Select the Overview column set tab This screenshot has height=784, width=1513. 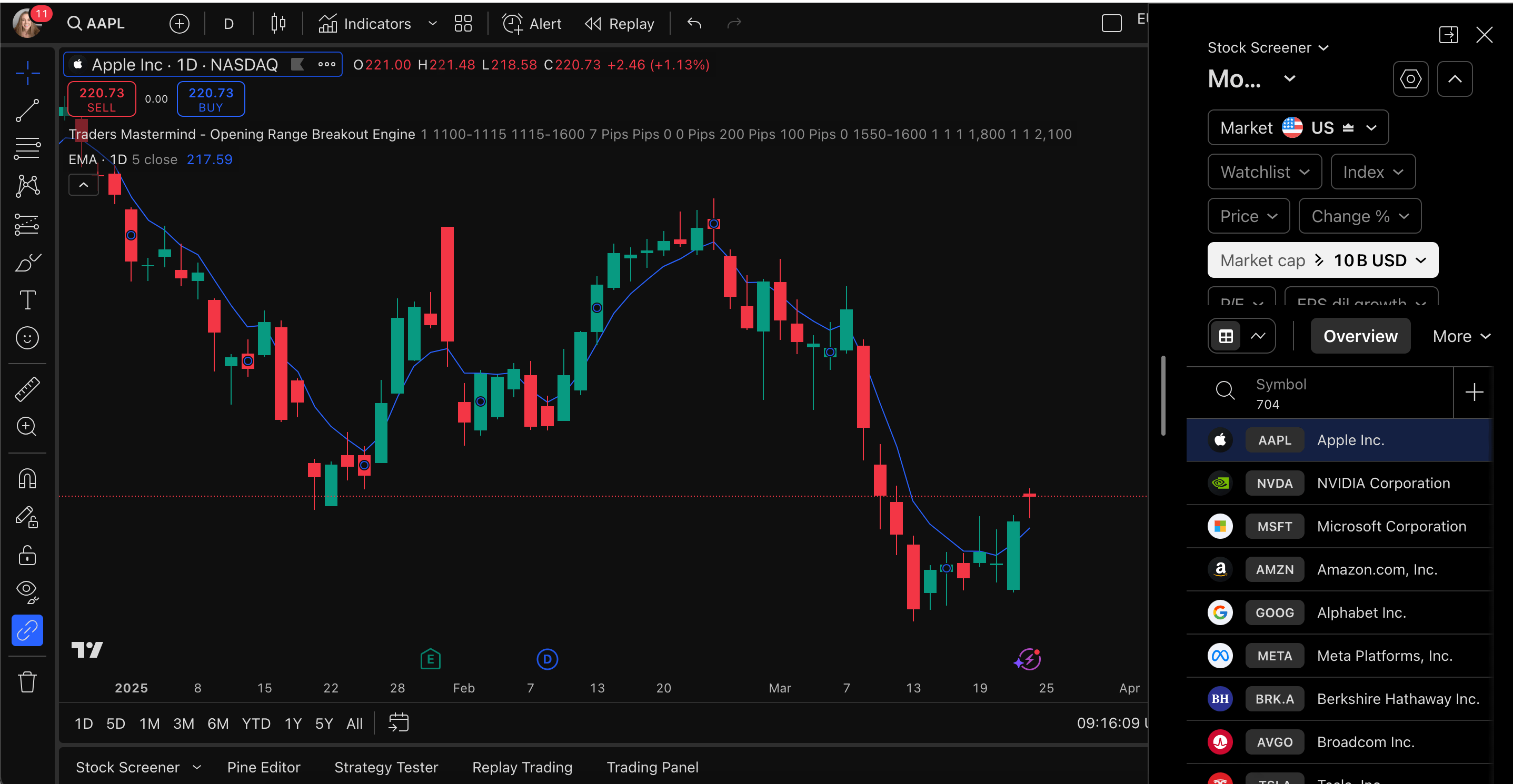1360,336
